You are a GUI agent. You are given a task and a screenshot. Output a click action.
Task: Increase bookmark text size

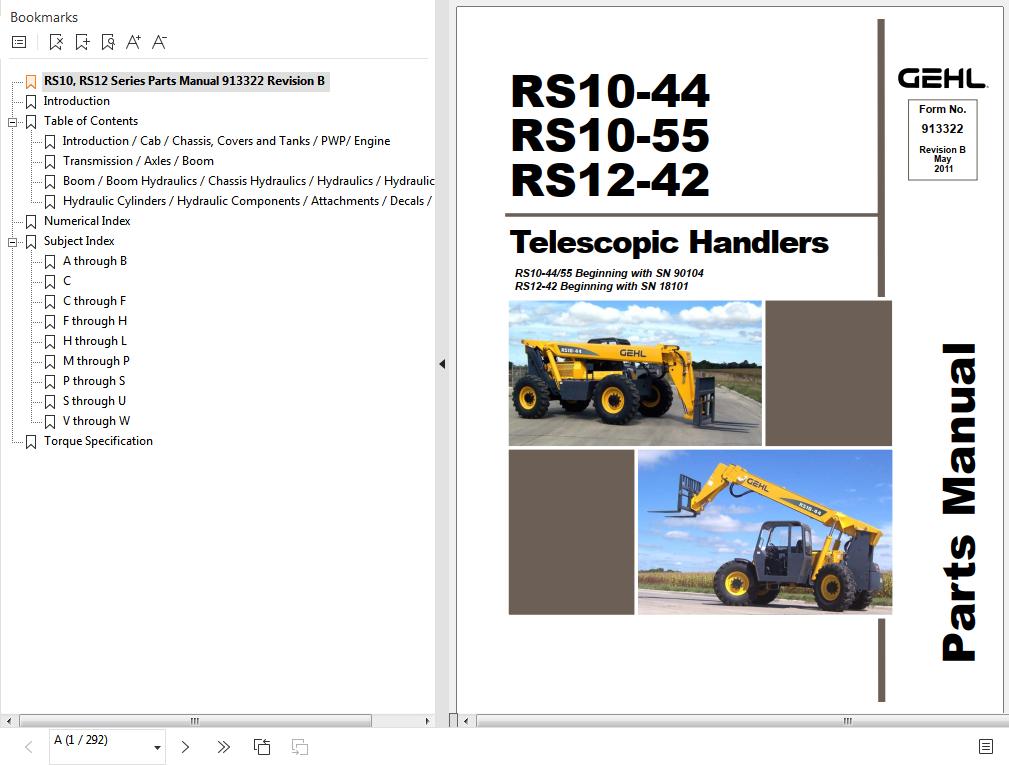[134, 42]
